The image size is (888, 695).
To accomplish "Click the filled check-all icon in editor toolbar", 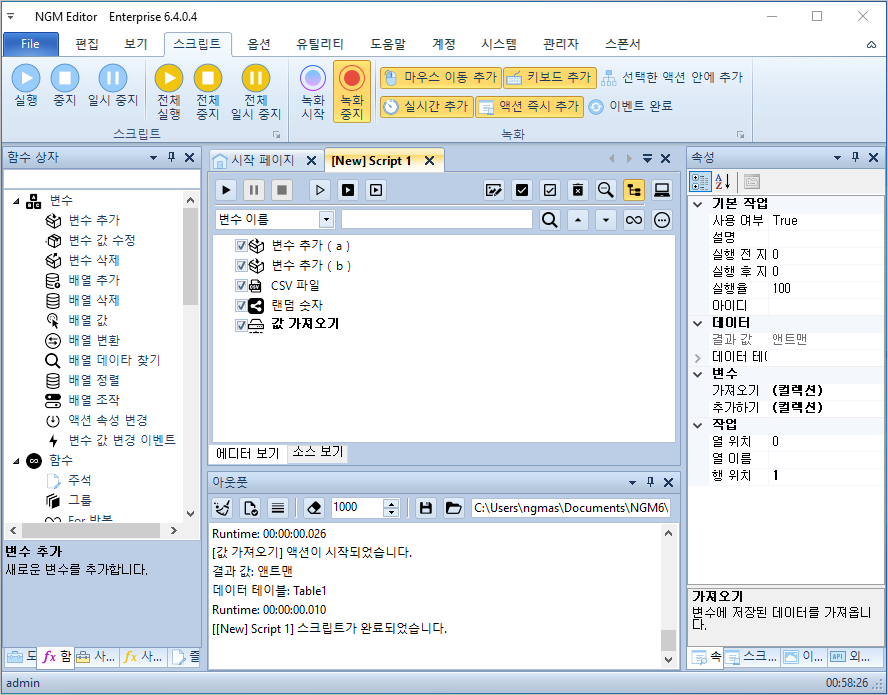I will click(x=522, y=190).
